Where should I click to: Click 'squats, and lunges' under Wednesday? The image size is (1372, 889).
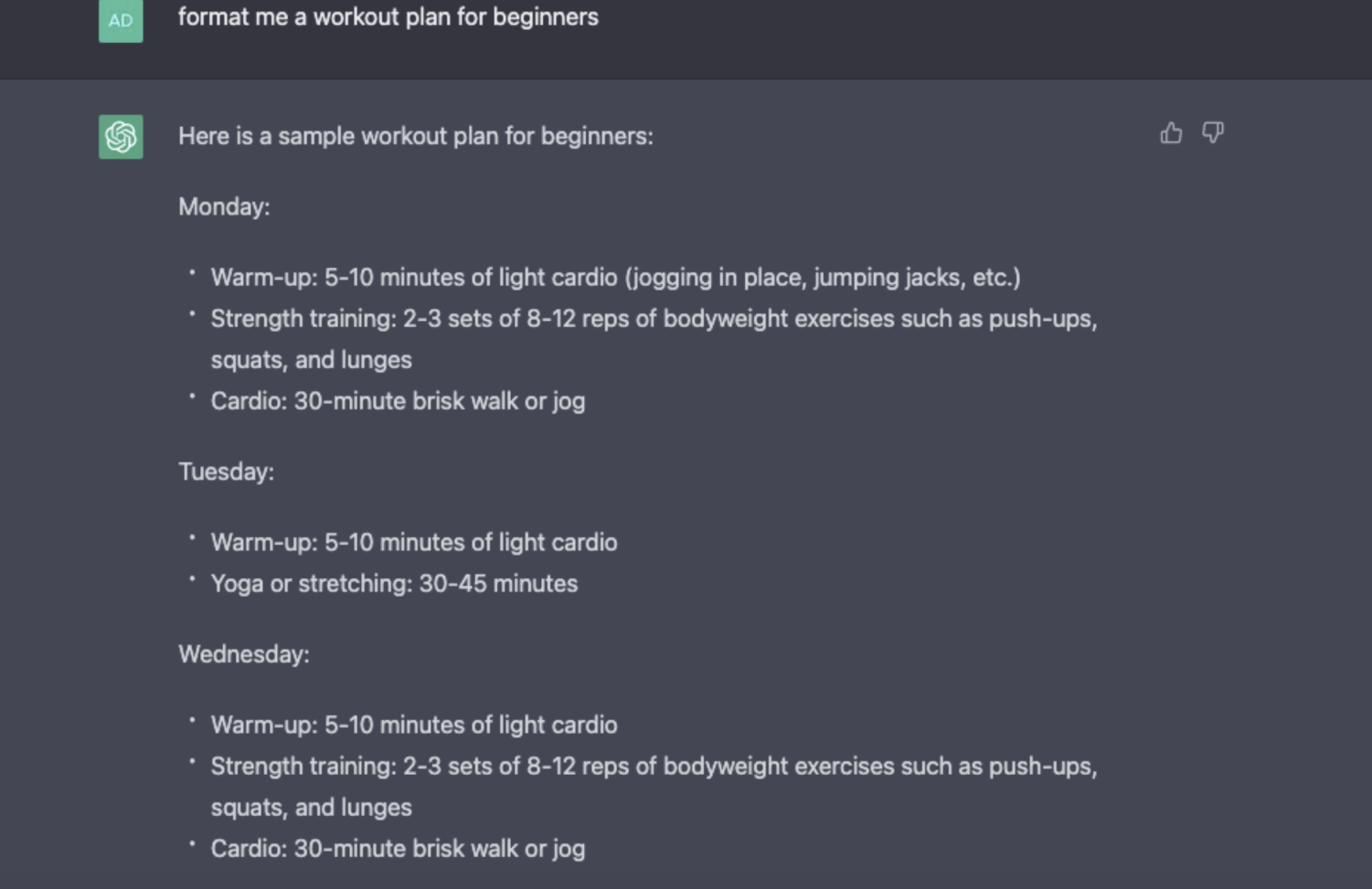[311, 808]
